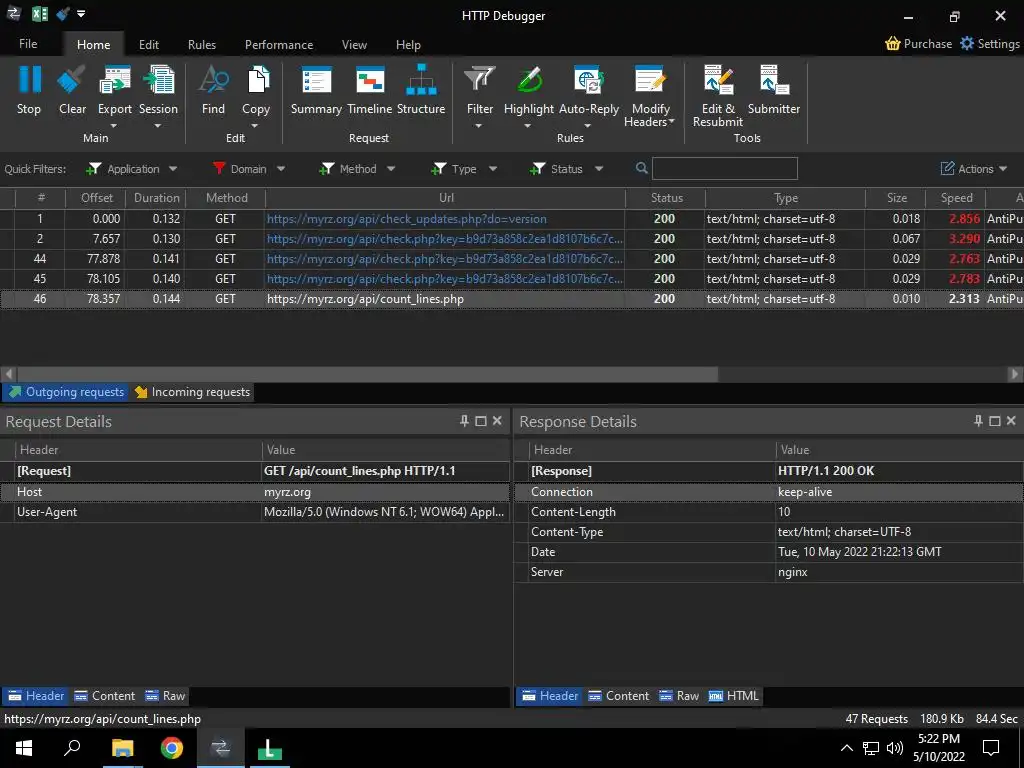Sort by the Speed column header
This screenshot has height=768, width=1024.
[x=956, y=198]
